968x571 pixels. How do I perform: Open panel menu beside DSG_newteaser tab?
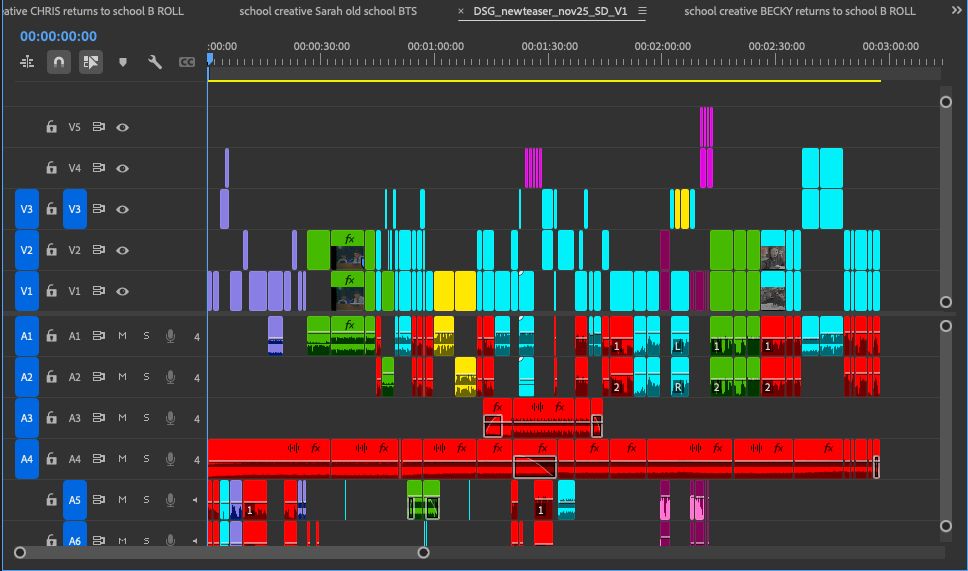[642, 11]
